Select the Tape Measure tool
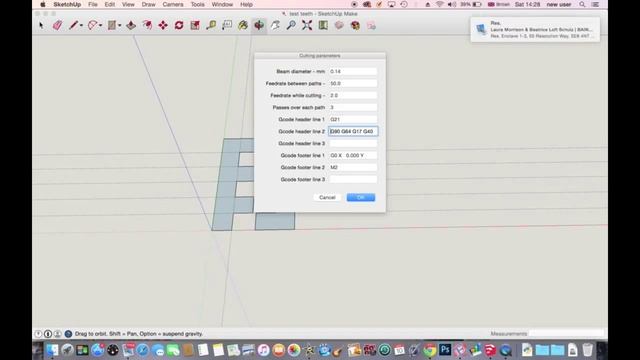The width and height of the screenshot is (640, 360). pos(211,25)
